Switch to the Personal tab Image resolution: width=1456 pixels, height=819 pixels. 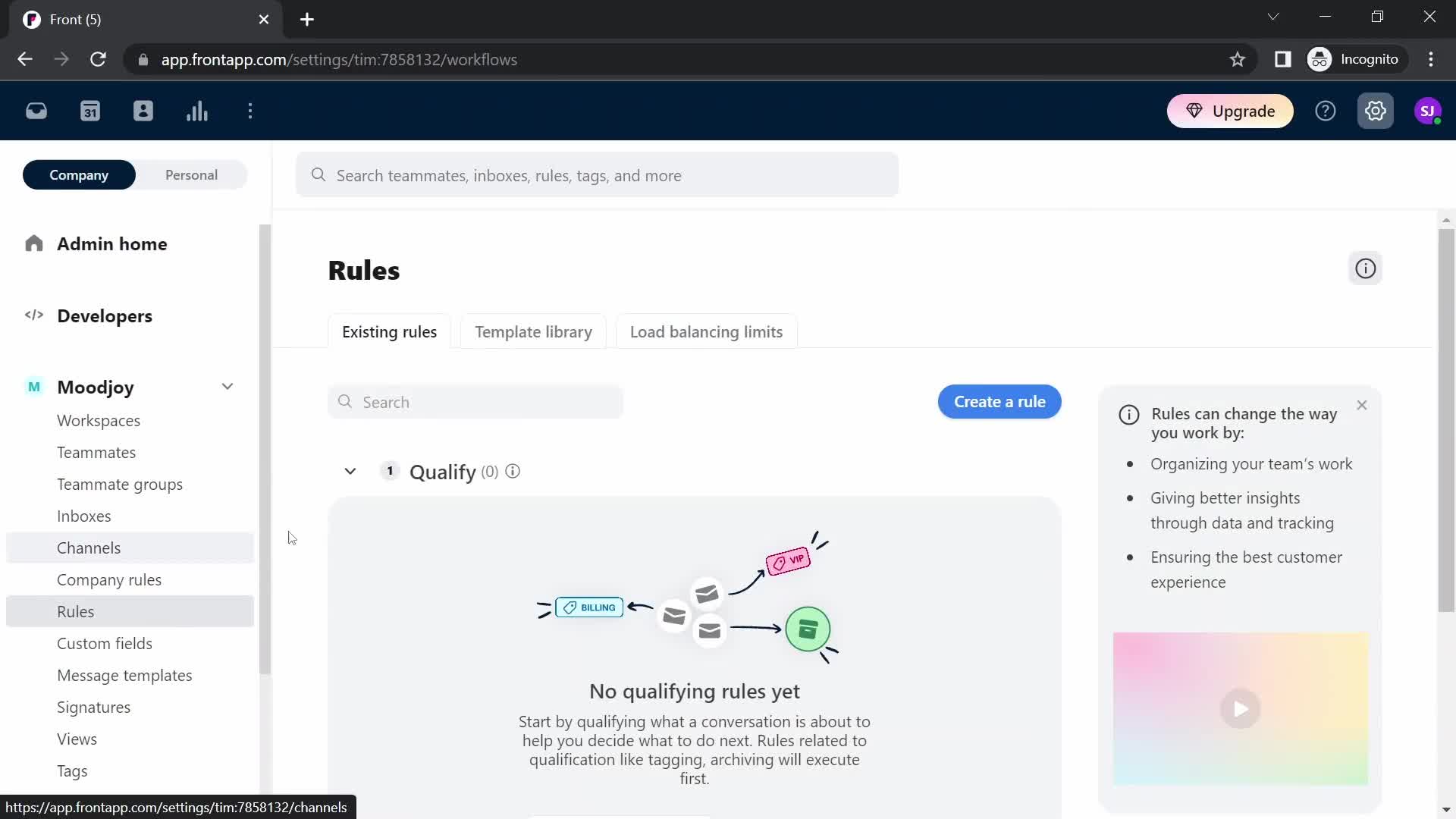pyautogui.click(x=191, y=175)
